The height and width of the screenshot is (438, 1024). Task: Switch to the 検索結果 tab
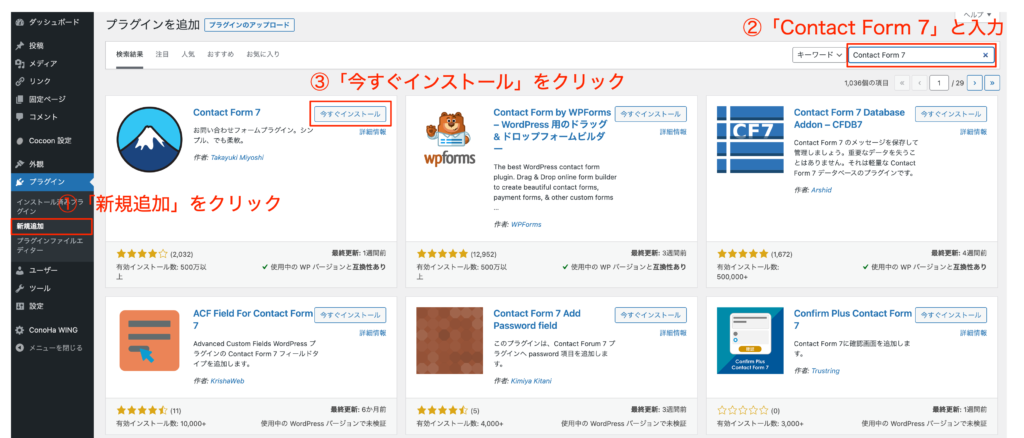coord(129,54)
